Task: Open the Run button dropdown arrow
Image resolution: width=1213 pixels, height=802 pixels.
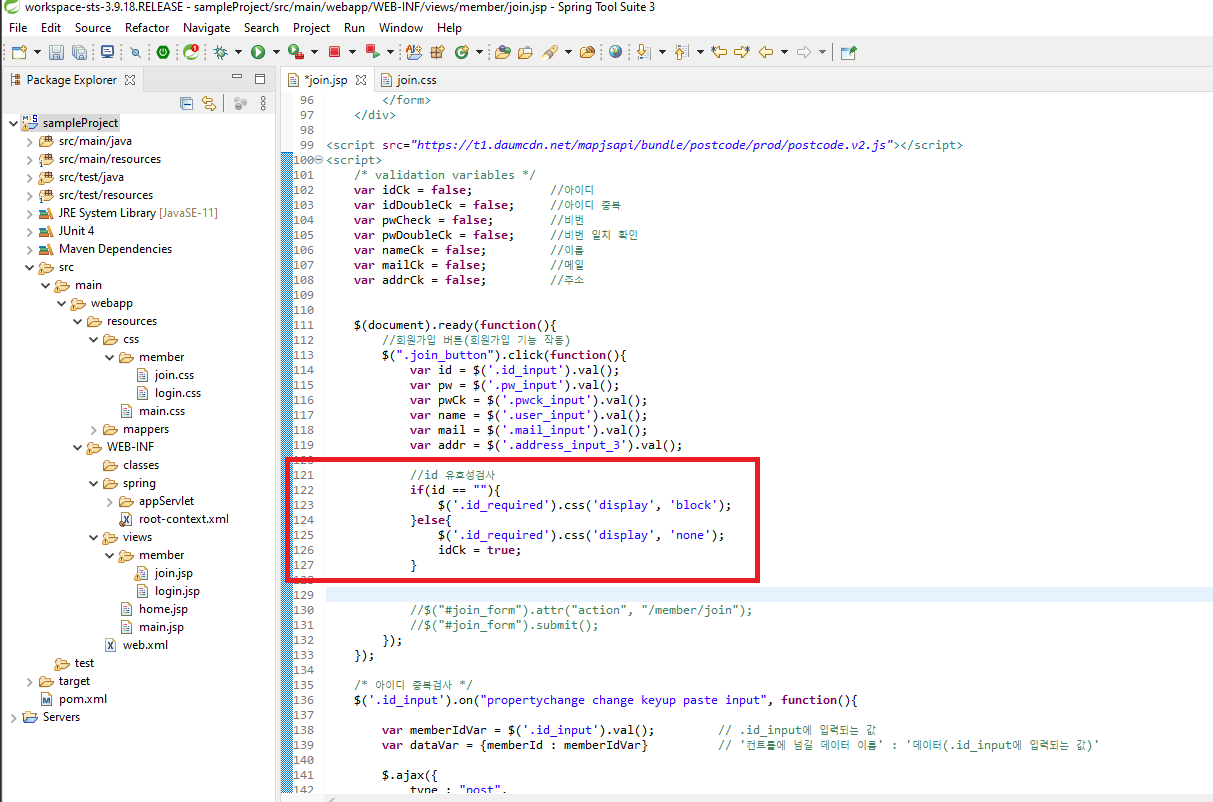Action: click(x=276, y=52)
